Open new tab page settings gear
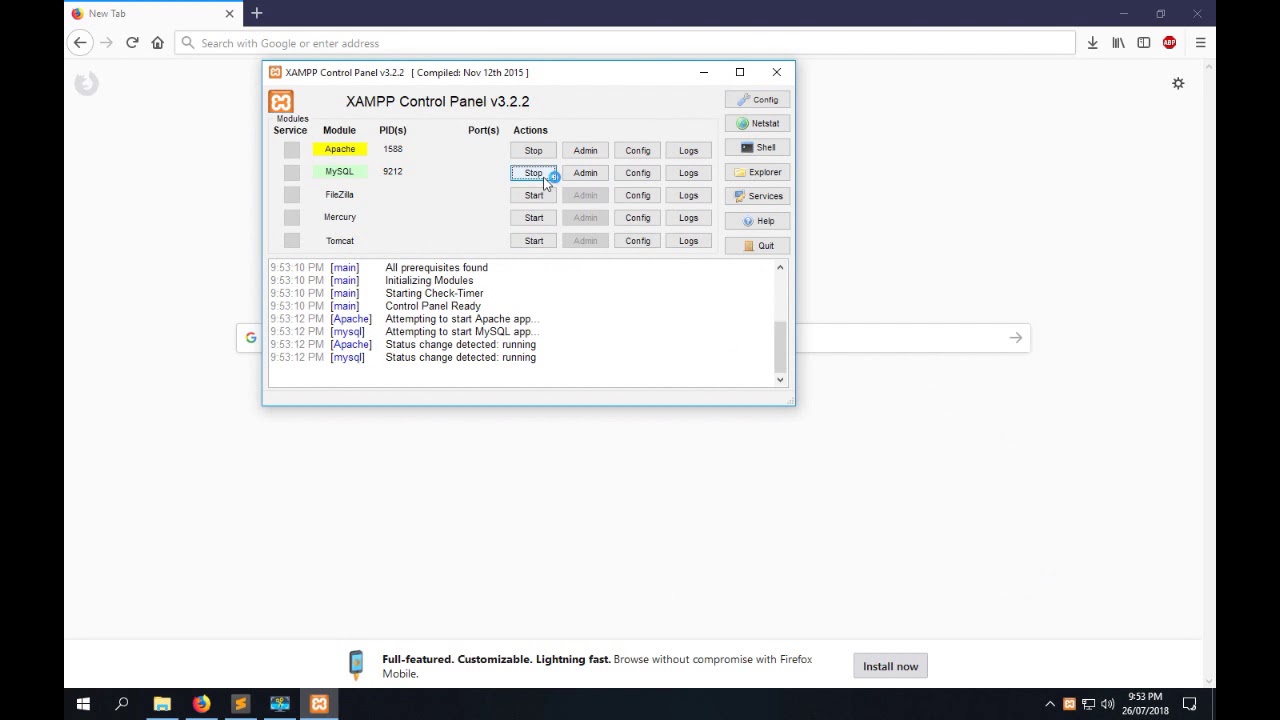Screen dimensions: 1280x720 [1178, 84]
